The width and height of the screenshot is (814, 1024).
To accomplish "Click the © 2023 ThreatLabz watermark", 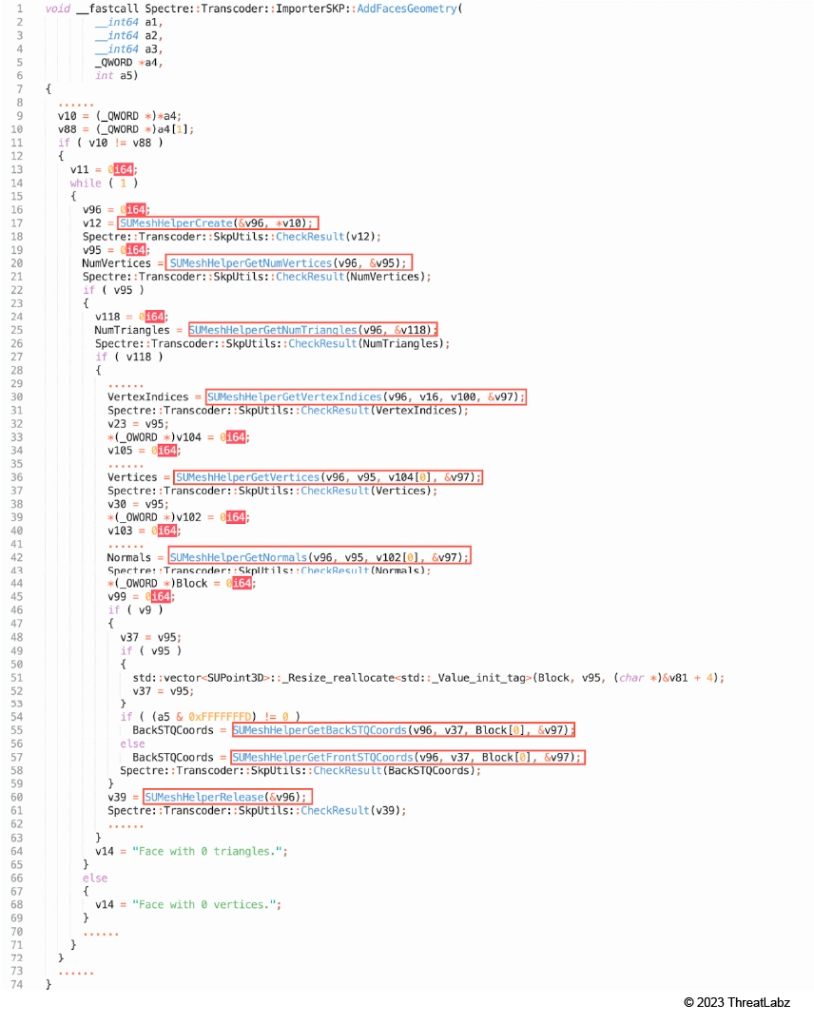I will (736, 1002).
